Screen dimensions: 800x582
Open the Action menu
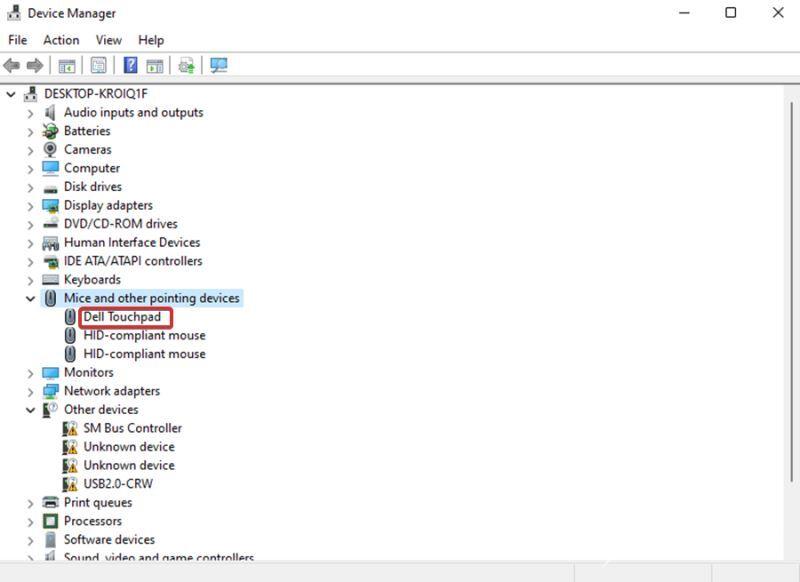(61, 40)
